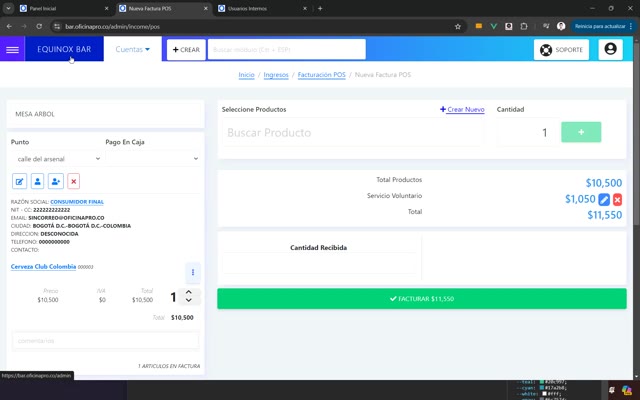Focus the Buscar módulo search field
The image size is (640, 400).
pos(287,50)
